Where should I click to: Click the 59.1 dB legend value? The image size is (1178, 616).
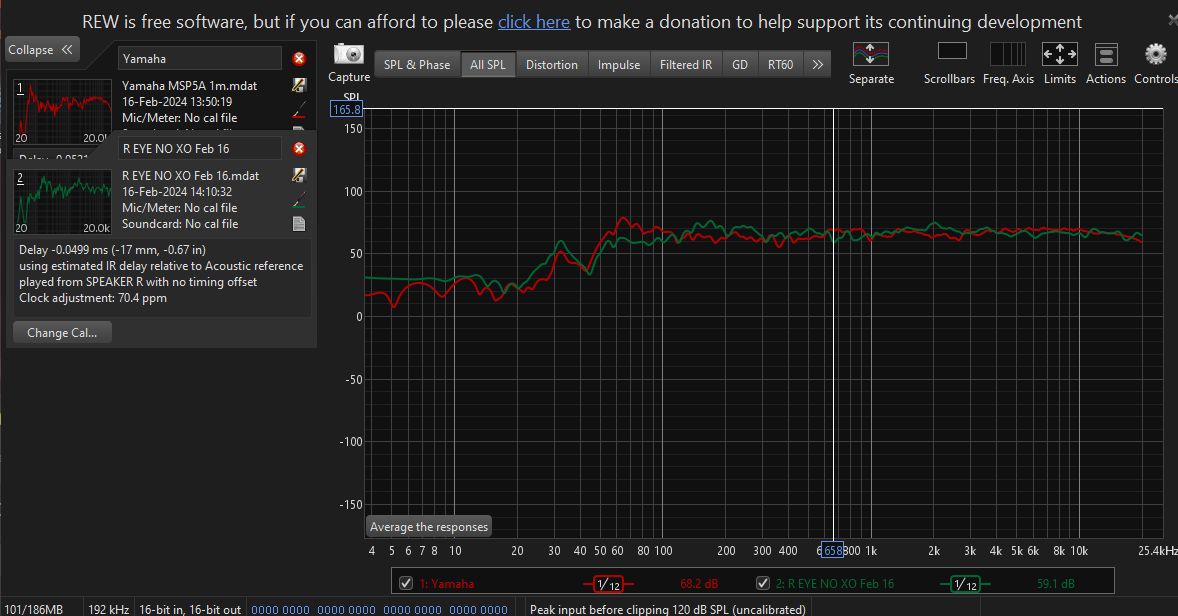1056,584
